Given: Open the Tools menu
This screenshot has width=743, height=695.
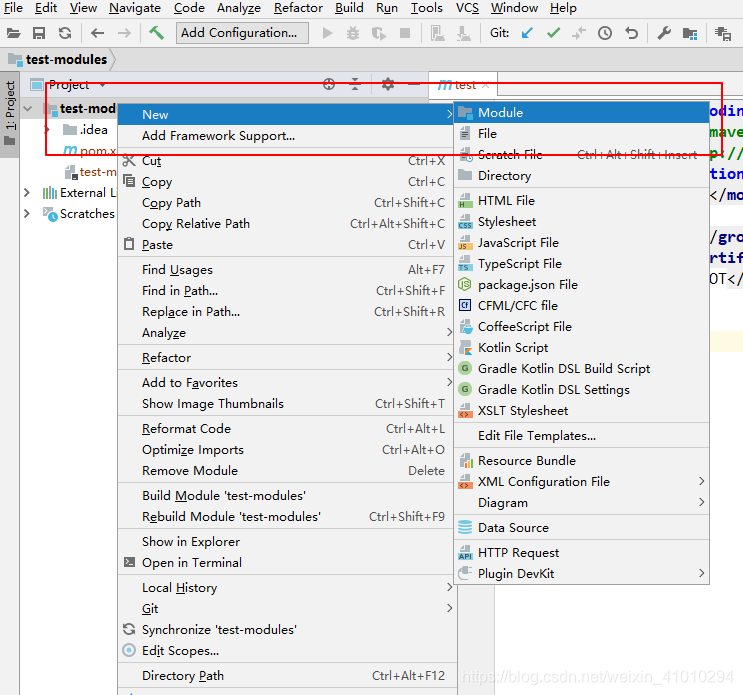Looking at the screenshot, I should [426, 8].
